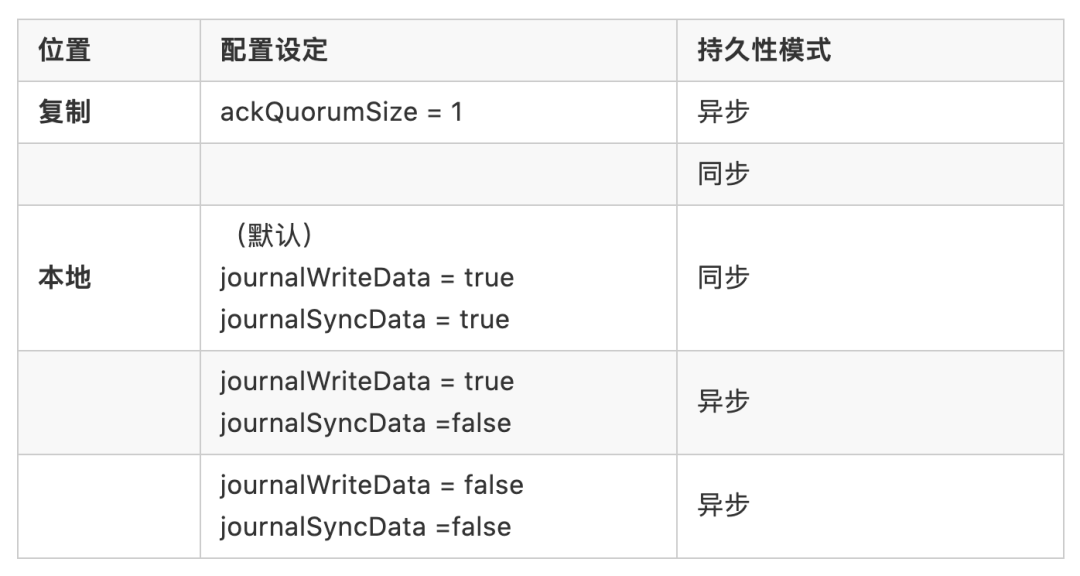The height and width of the screenshot is (576, 1080).
Task: Click the empty configuration cell in second row
Action: click(439, 174)
